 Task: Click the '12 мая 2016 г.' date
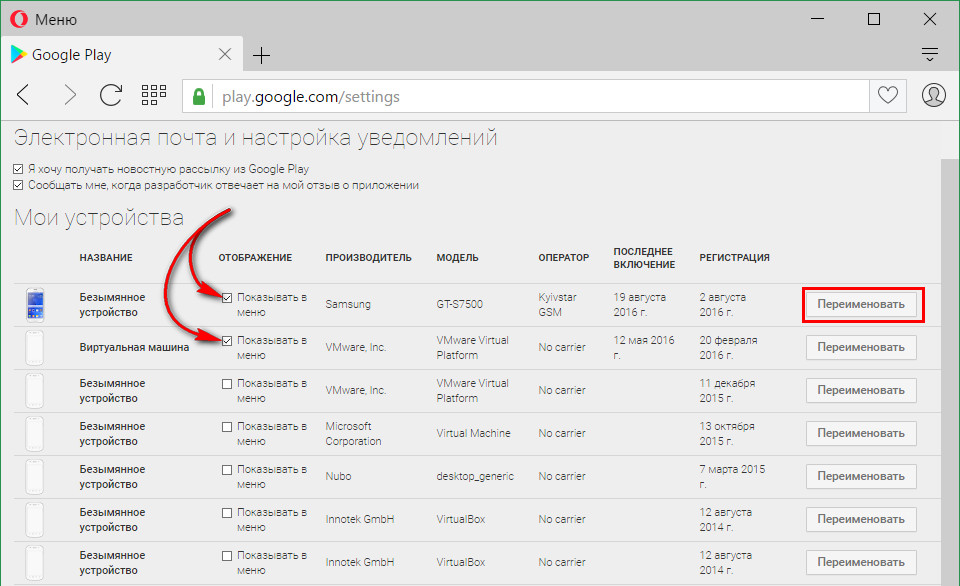(643, 347)
